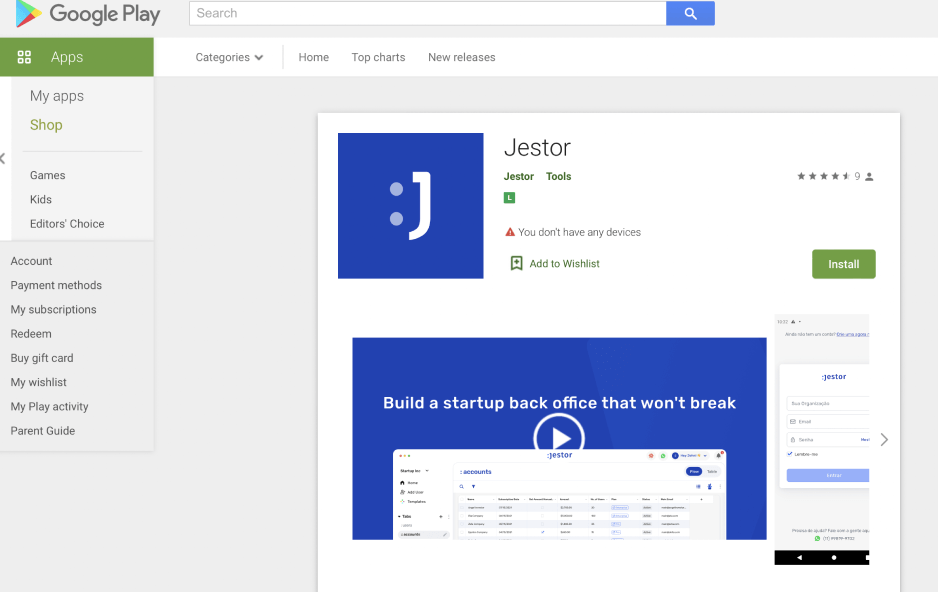Open the Home tab
This screenshot has height=592, width=938.
pyautogui.click(x=313, y=57)
